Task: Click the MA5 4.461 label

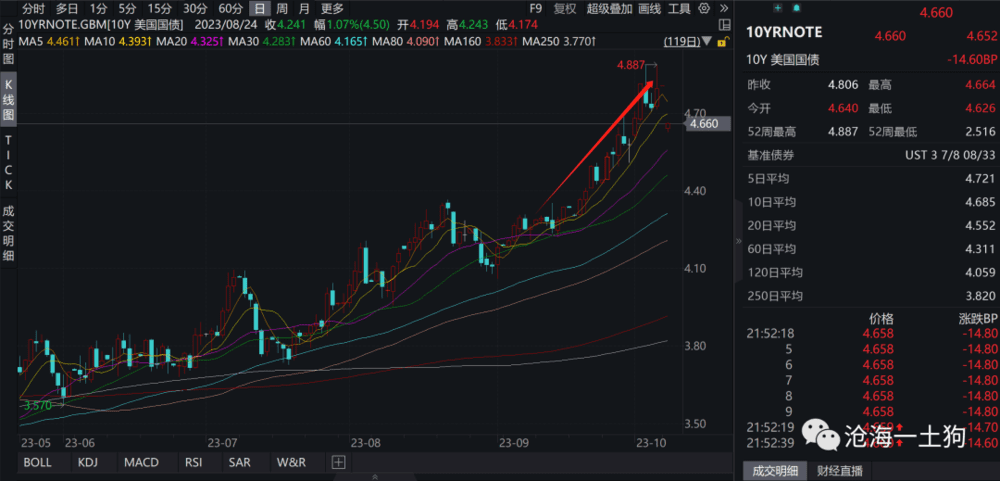Action: pos(48,41)
